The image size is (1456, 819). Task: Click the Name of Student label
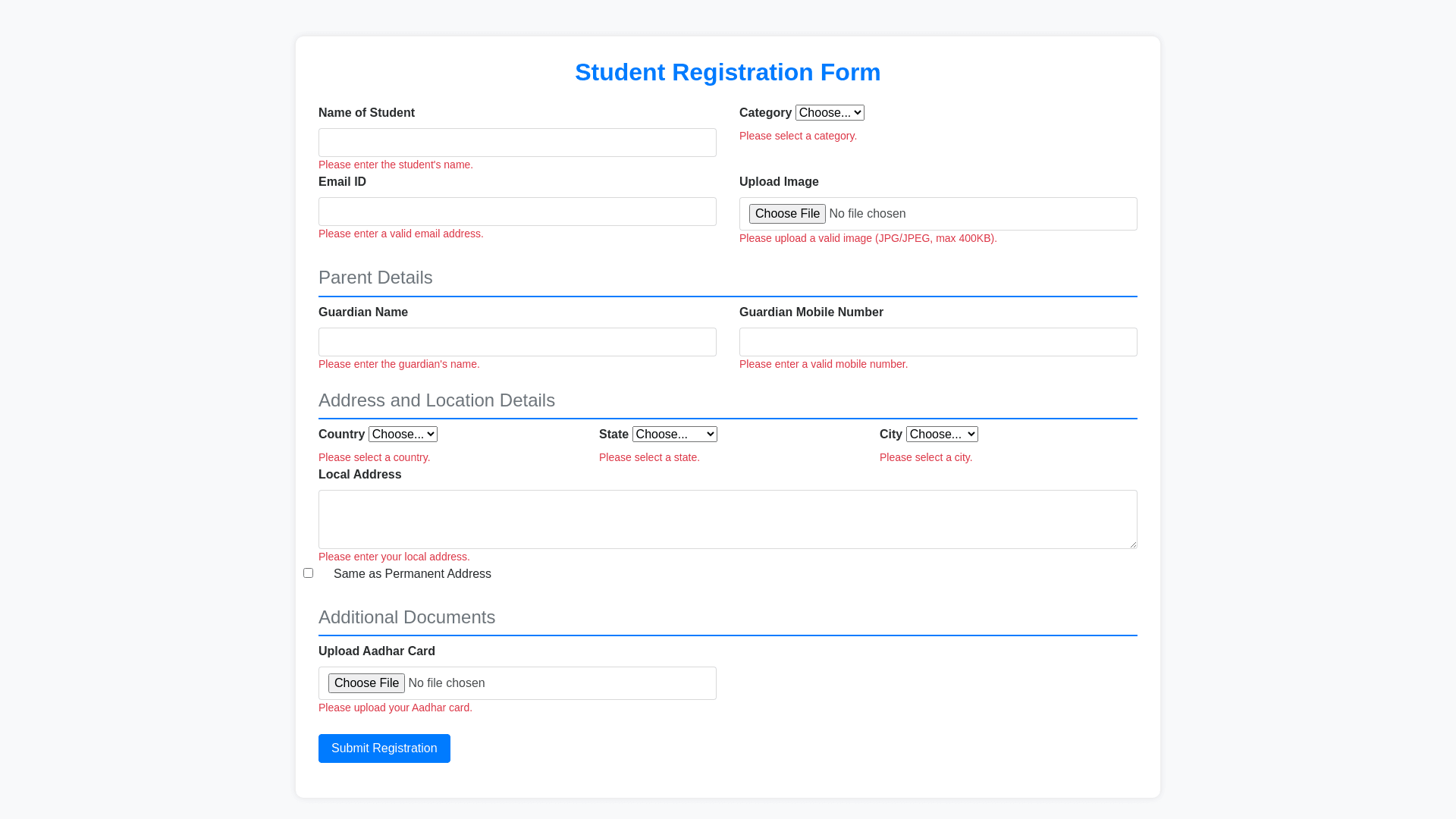tap(366, 113)
